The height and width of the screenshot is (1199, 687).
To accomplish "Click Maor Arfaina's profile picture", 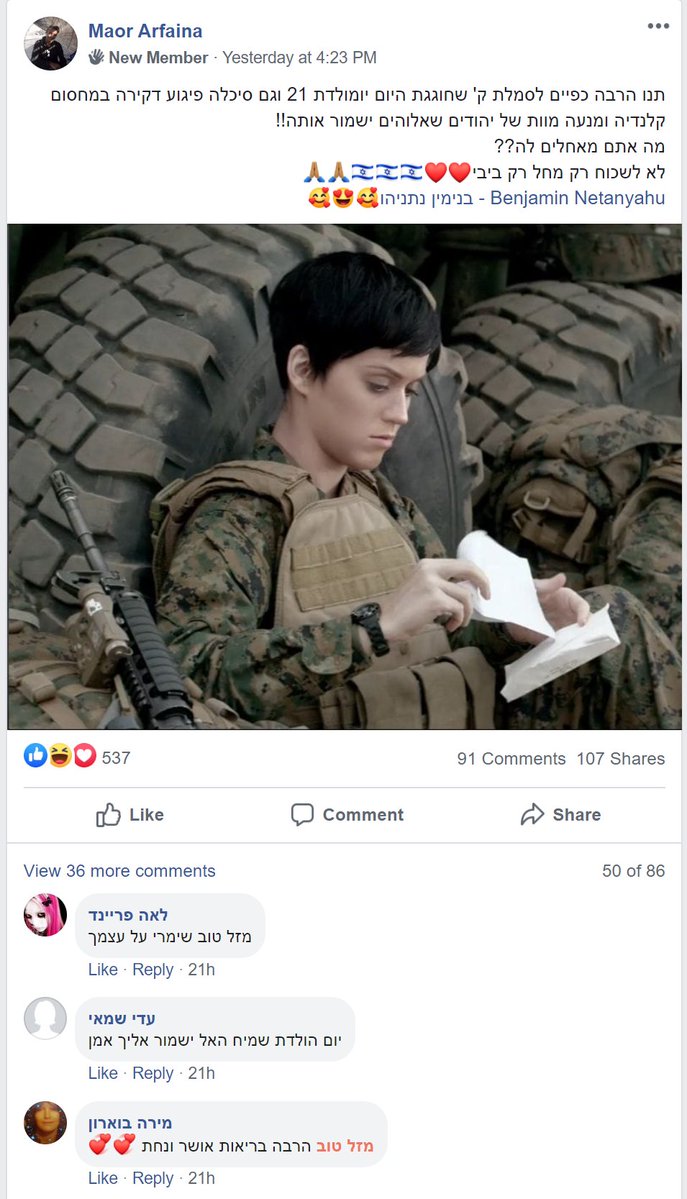I will click(x=50, y=44).
